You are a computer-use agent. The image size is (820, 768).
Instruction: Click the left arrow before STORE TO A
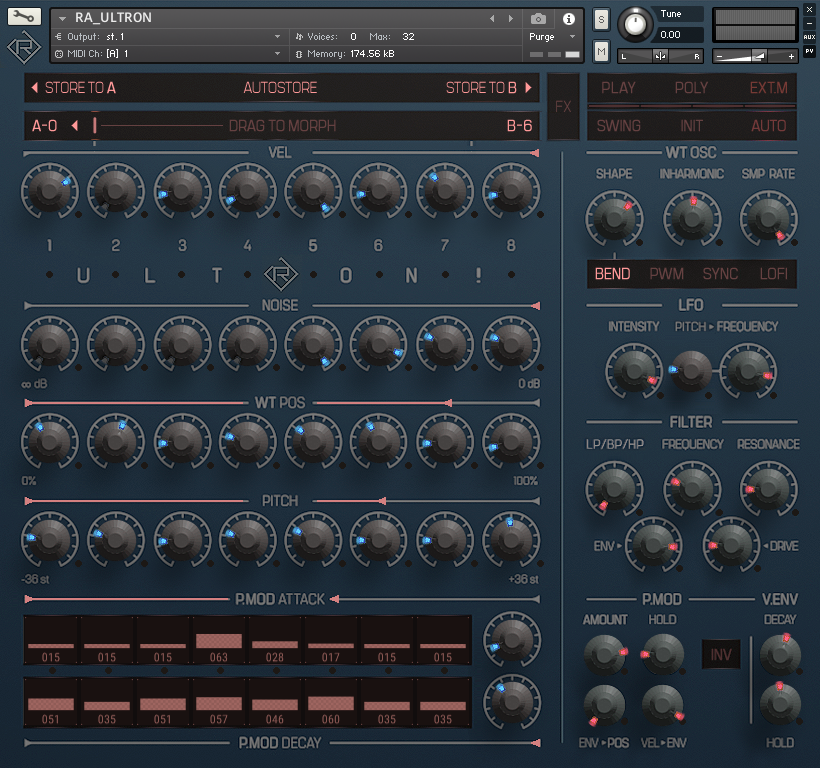tap(35, 88)
